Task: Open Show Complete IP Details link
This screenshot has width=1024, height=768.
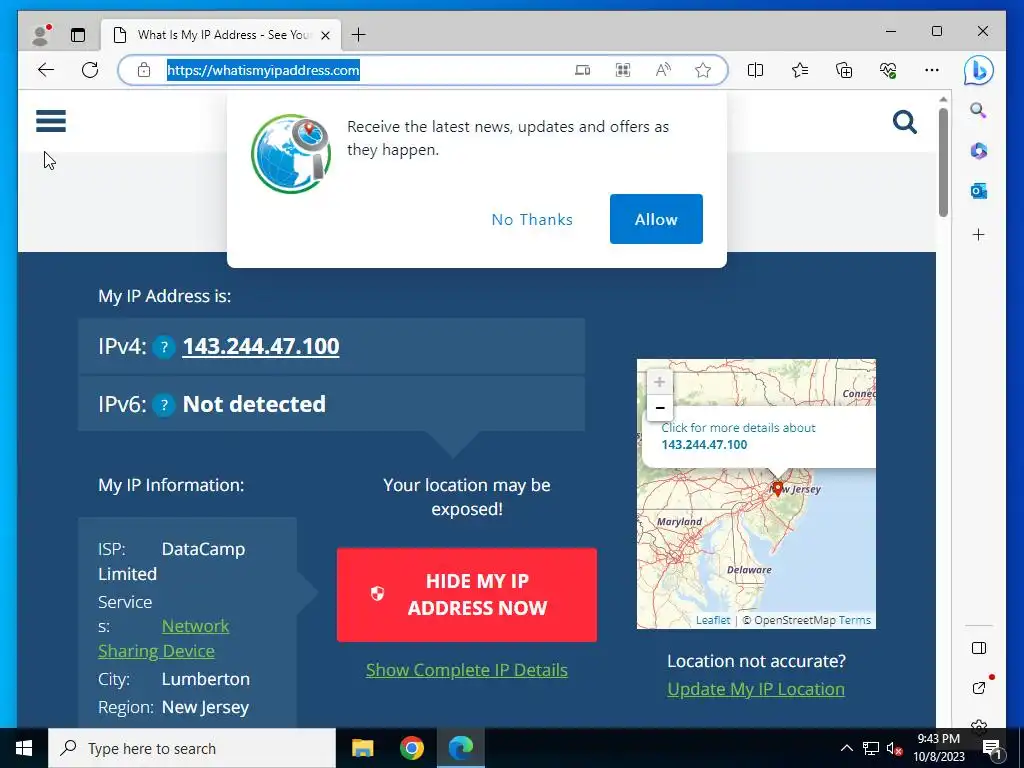Action: 467,670
